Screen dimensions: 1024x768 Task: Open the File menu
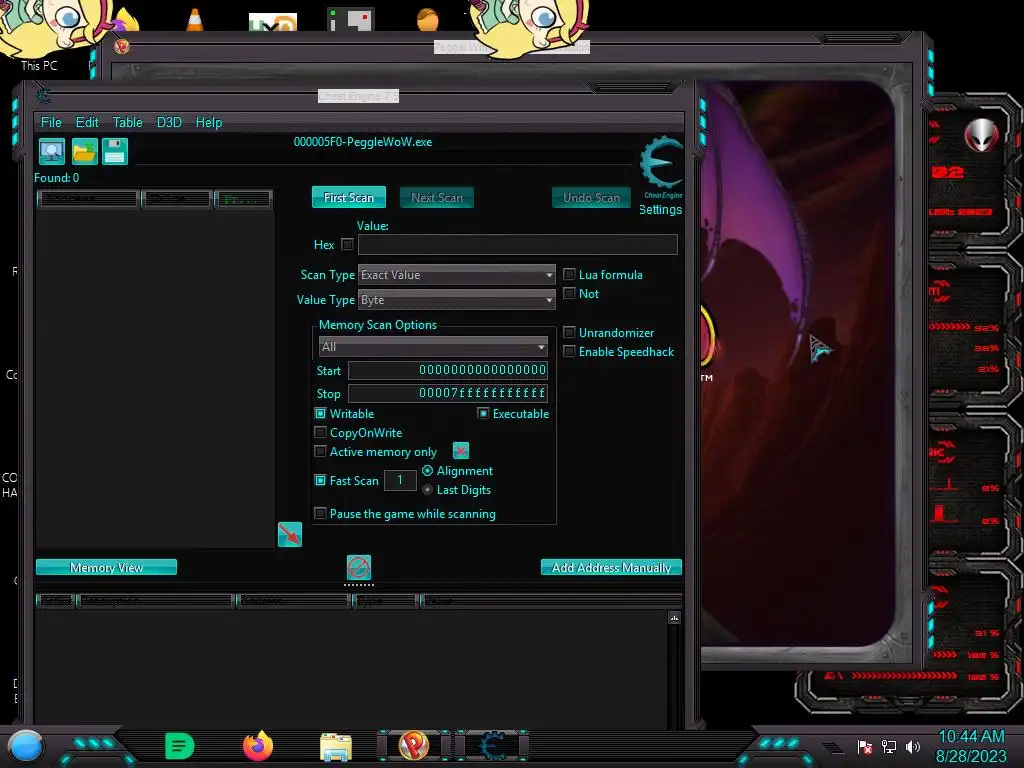coord(51,122)
